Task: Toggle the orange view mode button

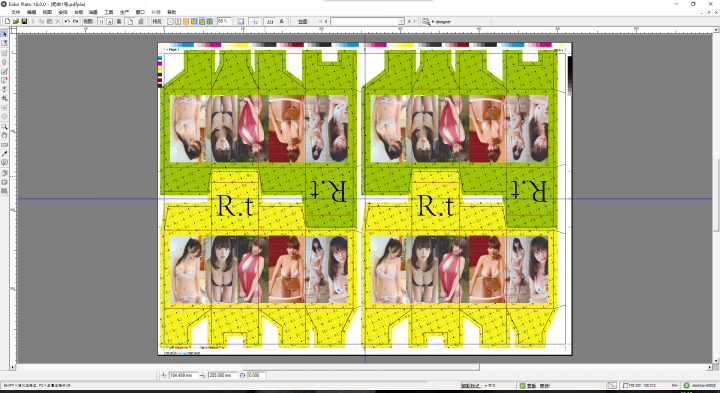Action: click(x=186, y=21)
